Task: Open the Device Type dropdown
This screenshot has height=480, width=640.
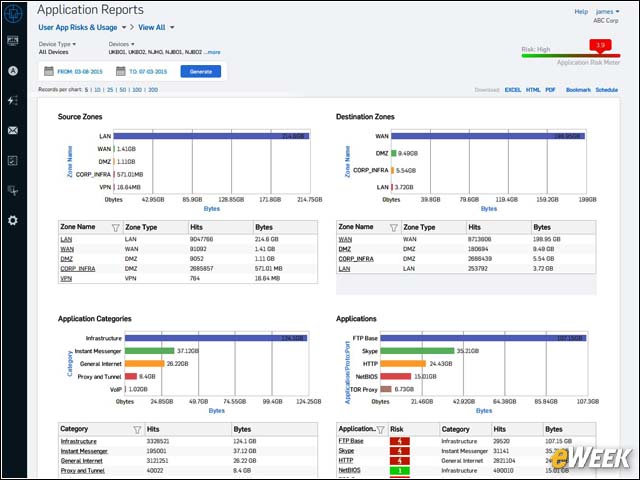Action: coord(57,44)
